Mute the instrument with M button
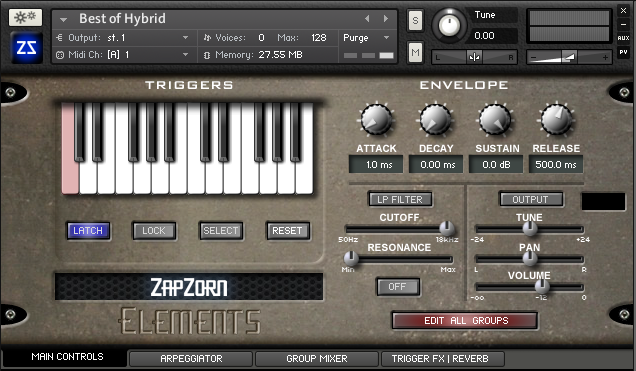Image resolution: width=636 pixels, height=371 pixels. tap(415, 52)
